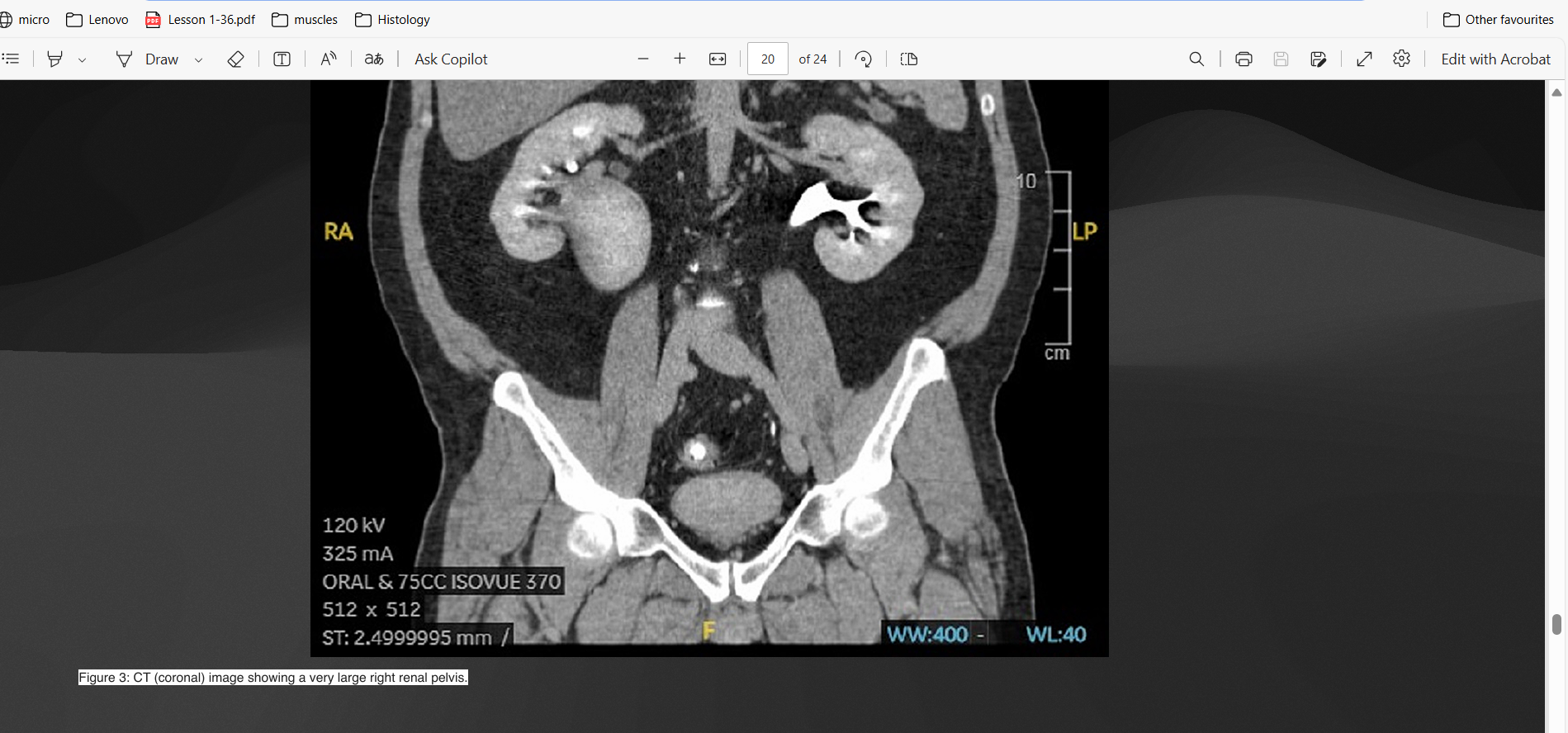Click the "10" scale bar number

coord(1026,181)
